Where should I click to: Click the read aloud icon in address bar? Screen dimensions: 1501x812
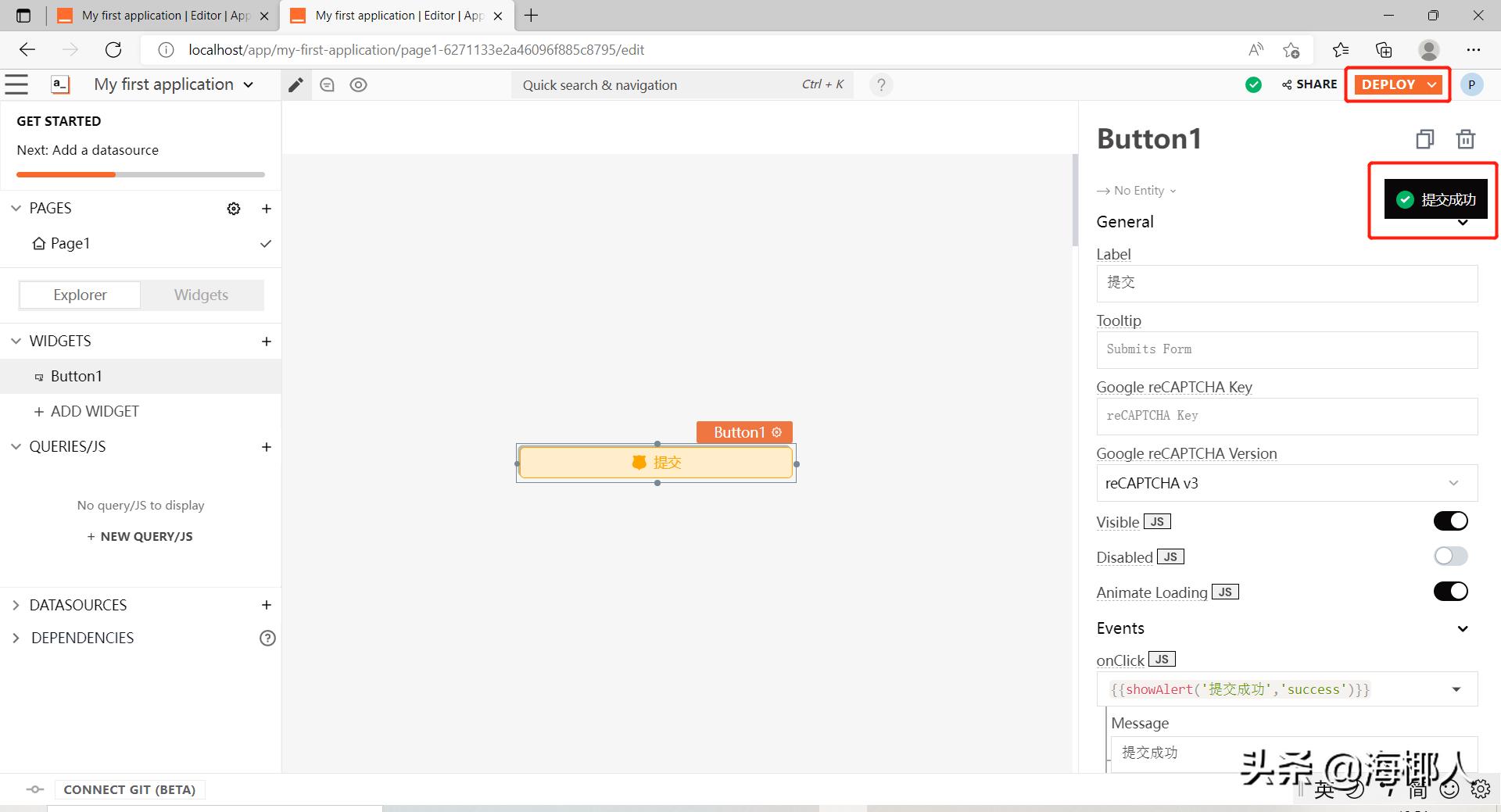tap(1256, 50)
